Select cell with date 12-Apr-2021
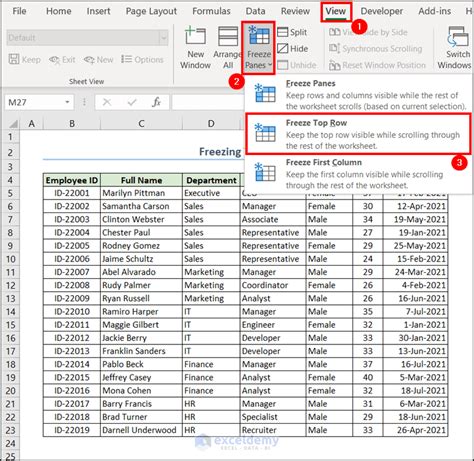Viewport: 474px width, 461px height. (x=415, y=206)
